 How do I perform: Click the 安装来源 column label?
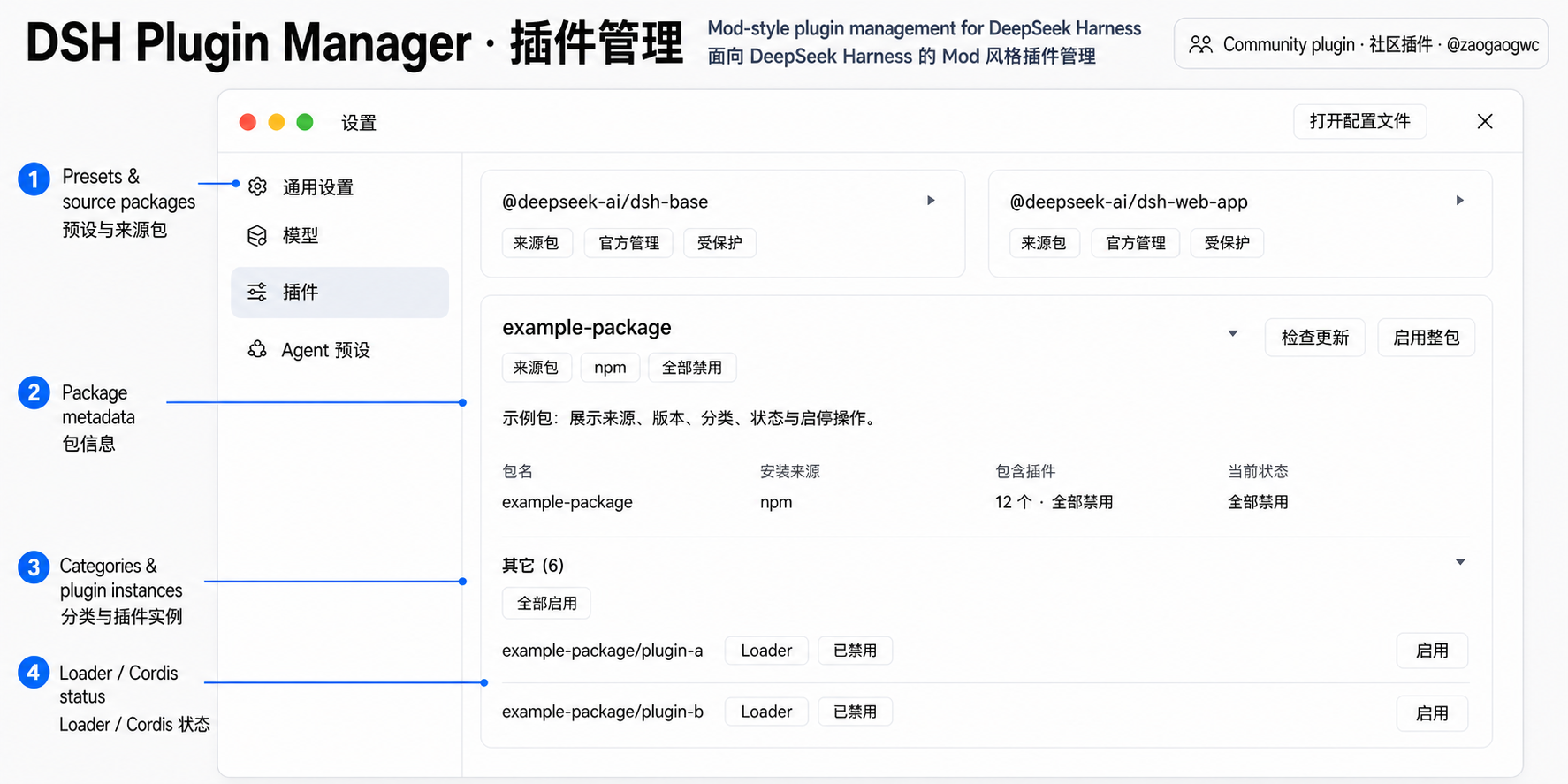[x=790, y=471]
